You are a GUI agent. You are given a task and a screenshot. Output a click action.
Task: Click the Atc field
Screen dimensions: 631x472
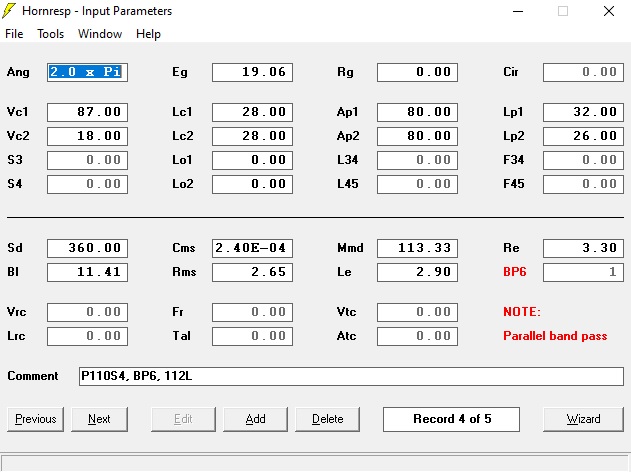pos(417,336)
